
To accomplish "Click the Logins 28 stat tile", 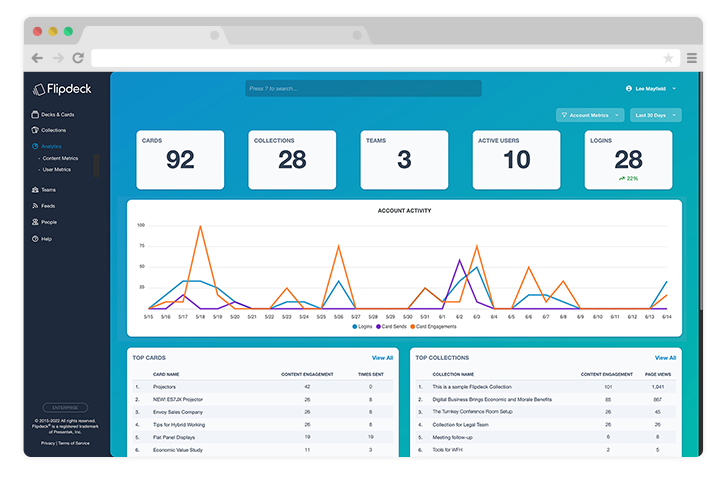I will [x=628, y=160].
